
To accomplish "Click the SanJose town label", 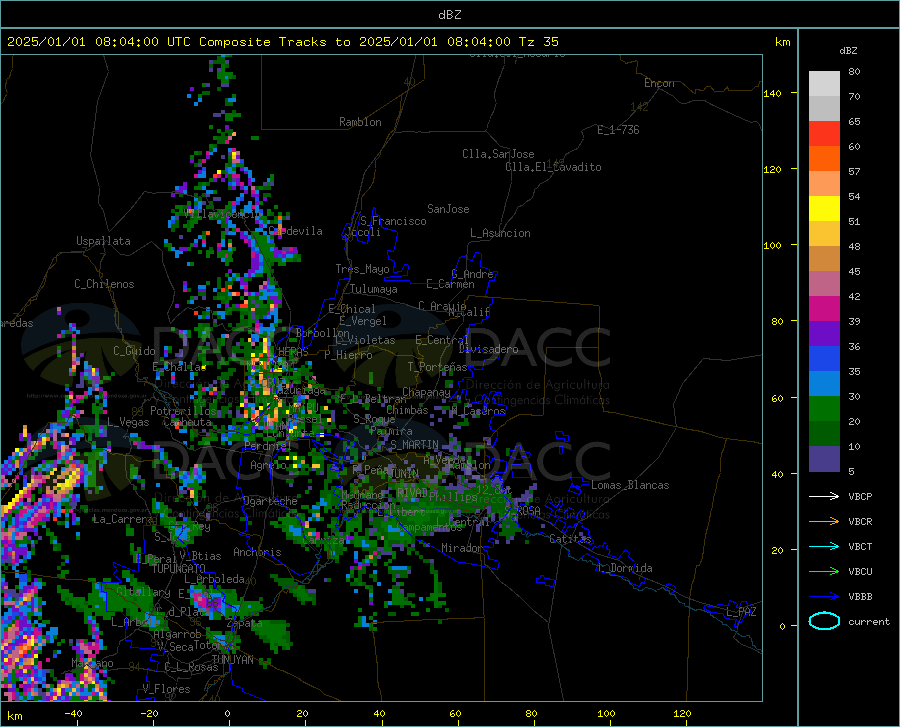I will pos(448,209).
